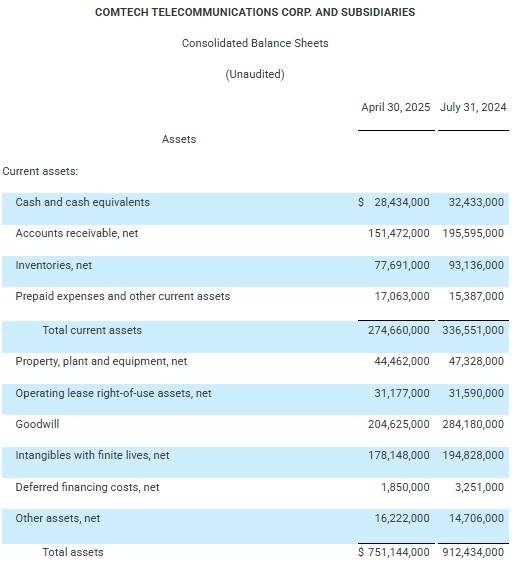Screen dimensions: 512x567
Task: Select the Total current assets label
Action: pyautogui.click(x=92, y=330)
